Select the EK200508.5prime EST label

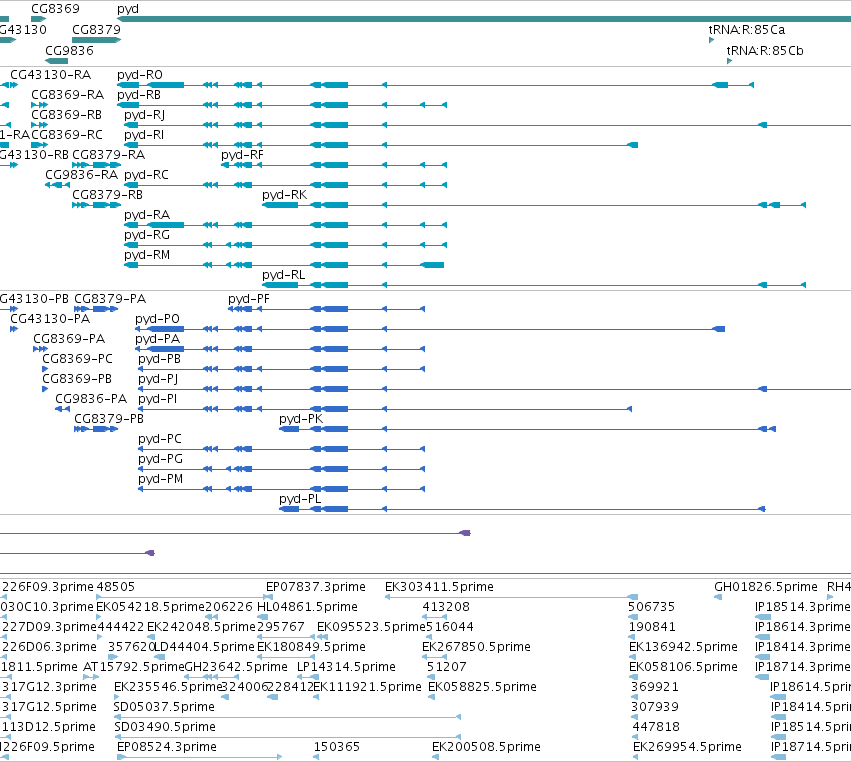coord(486,746)
